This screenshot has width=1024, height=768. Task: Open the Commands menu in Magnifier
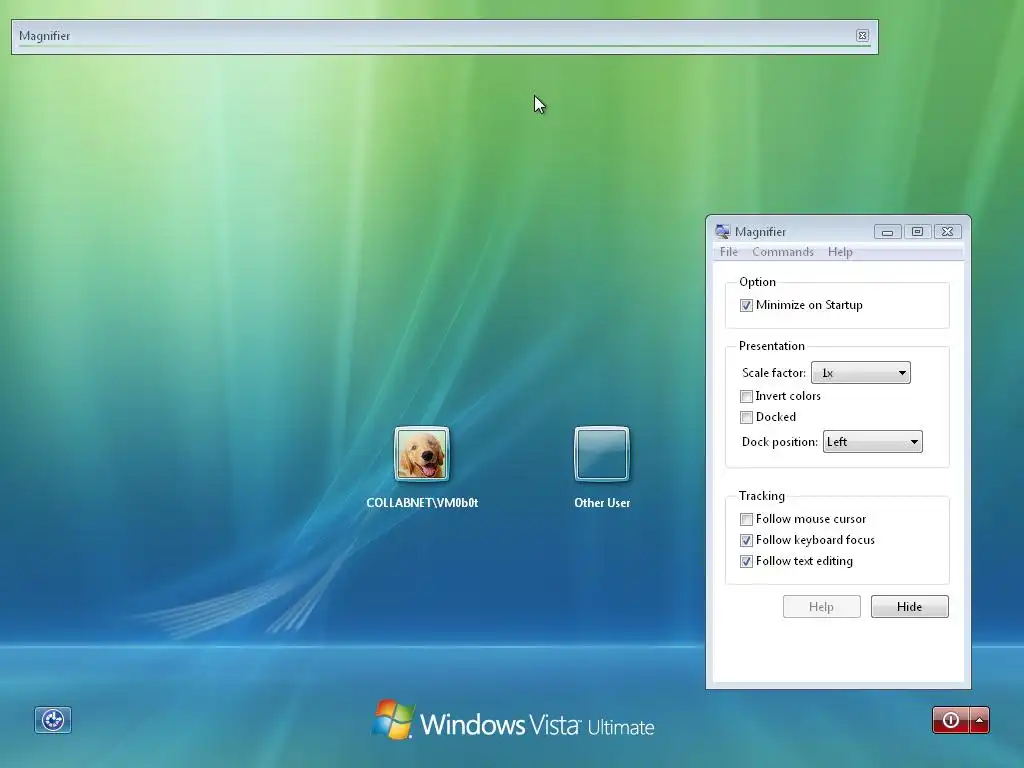coord(782,252)
